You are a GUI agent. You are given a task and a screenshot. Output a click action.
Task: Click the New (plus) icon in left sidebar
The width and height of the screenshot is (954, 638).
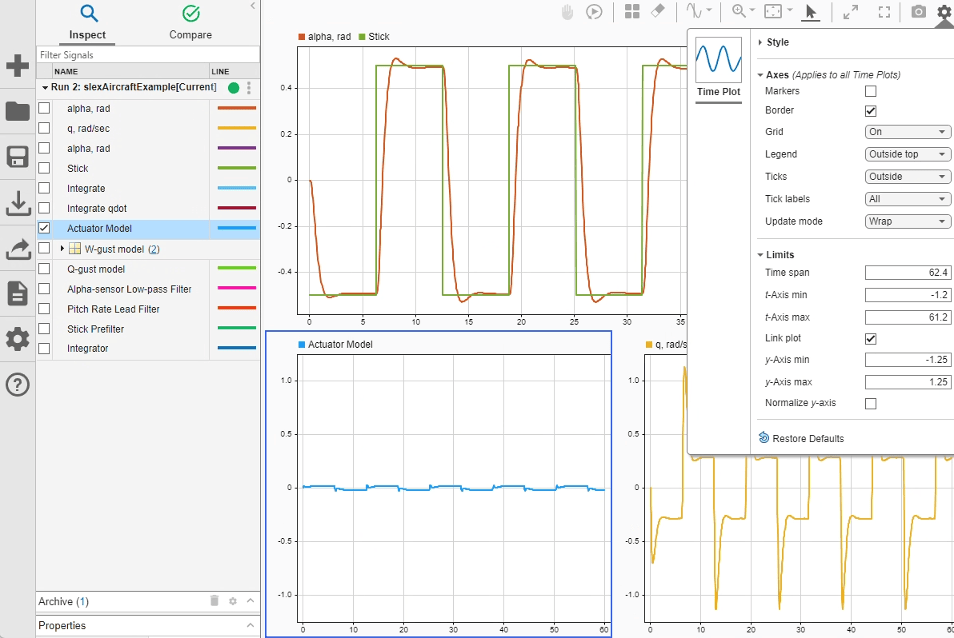click(18, 65)
